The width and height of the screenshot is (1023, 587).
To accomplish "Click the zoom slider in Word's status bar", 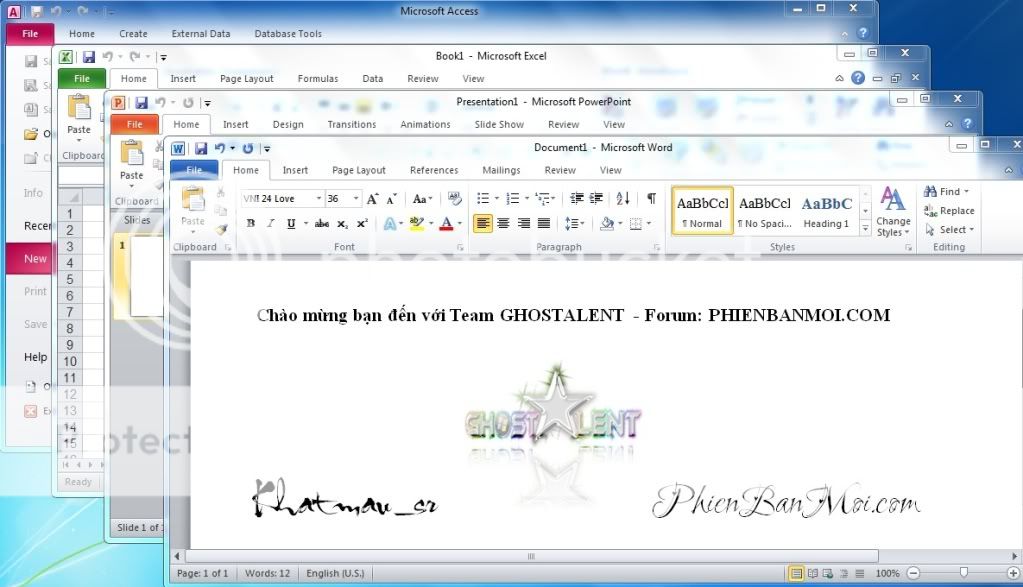I will [963, 574].
